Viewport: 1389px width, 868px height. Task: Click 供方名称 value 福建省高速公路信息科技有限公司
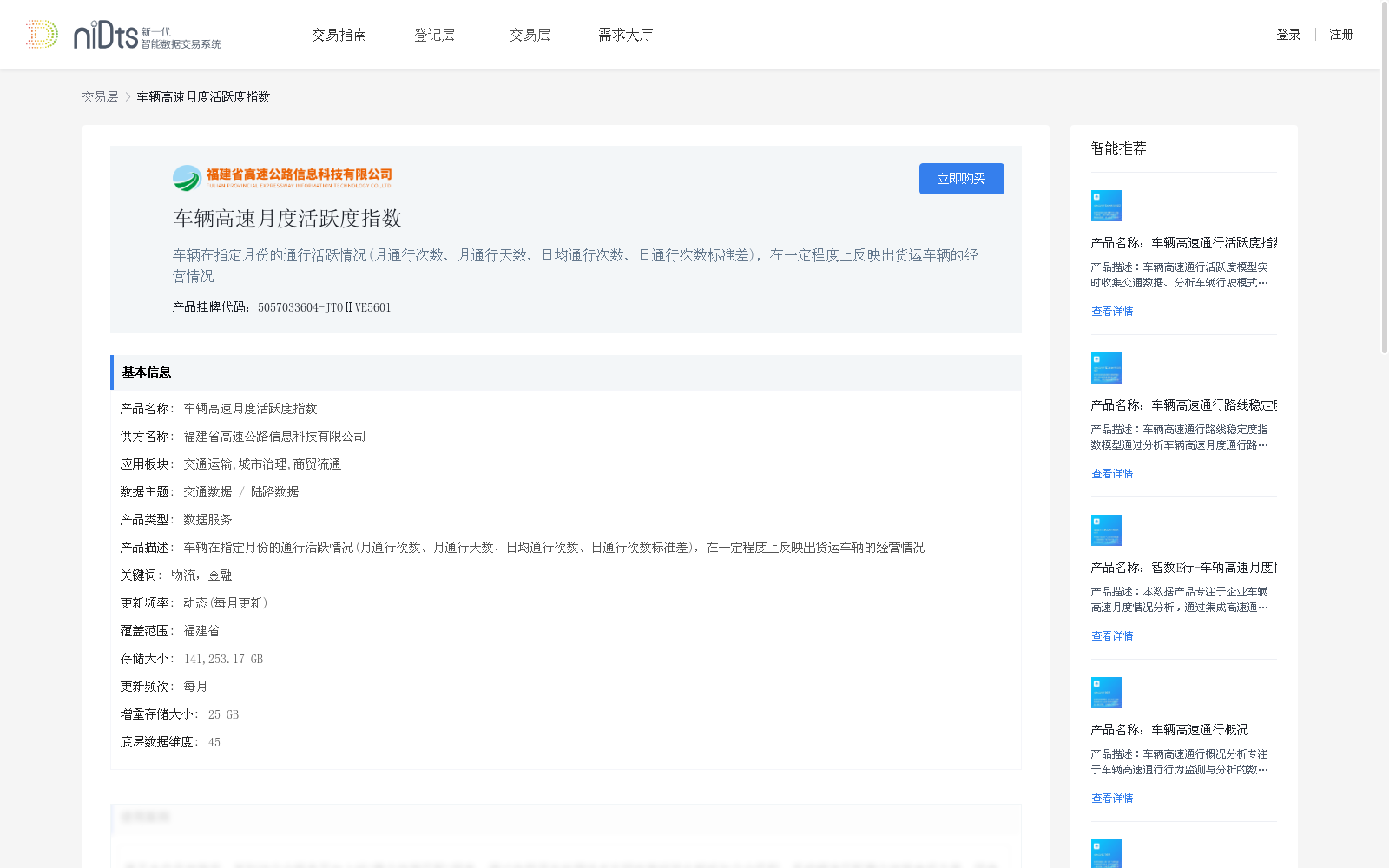[x=274, y=437]
